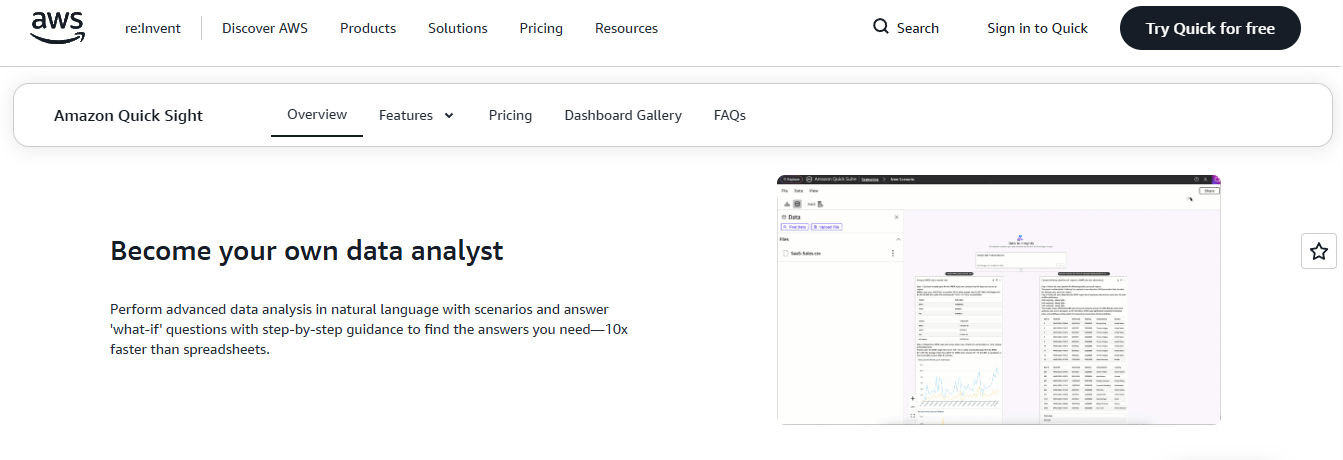Open the Solutions menu
This screenshot has width=1343, height=460.
(x=458, y=28)
